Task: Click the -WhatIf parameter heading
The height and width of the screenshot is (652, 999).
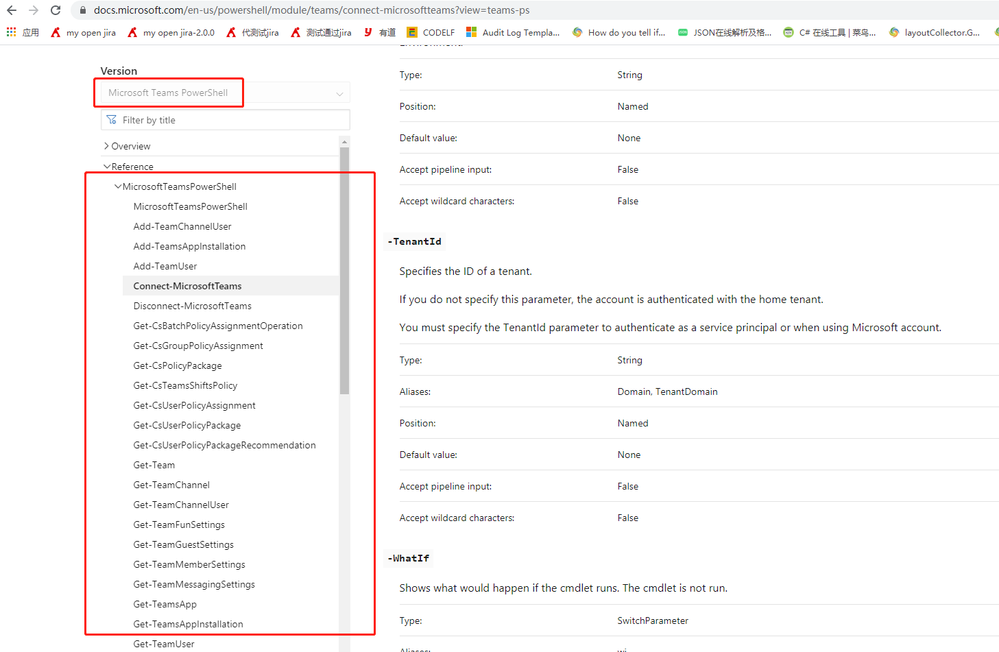Action: tap(408, 558)
